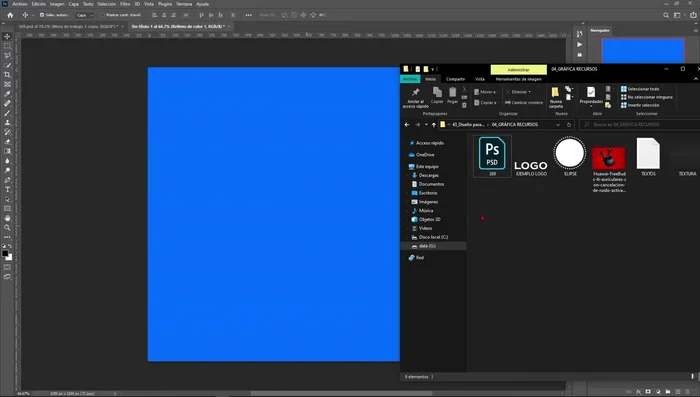
Task: Open more align options three dots
Action: pos(249,15)
